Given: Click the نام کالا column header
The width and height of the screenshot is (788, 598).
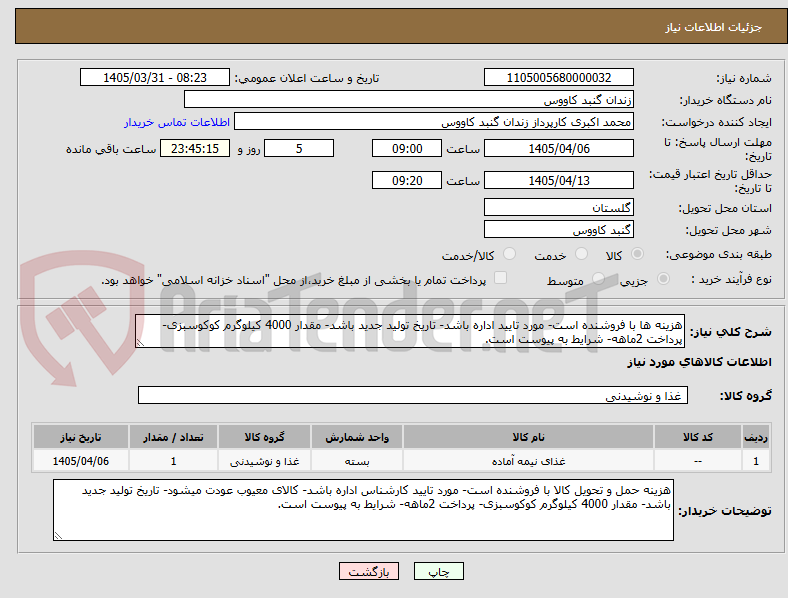Looking at the screenshot, I should pyautogui.click(x=528, y=437).
